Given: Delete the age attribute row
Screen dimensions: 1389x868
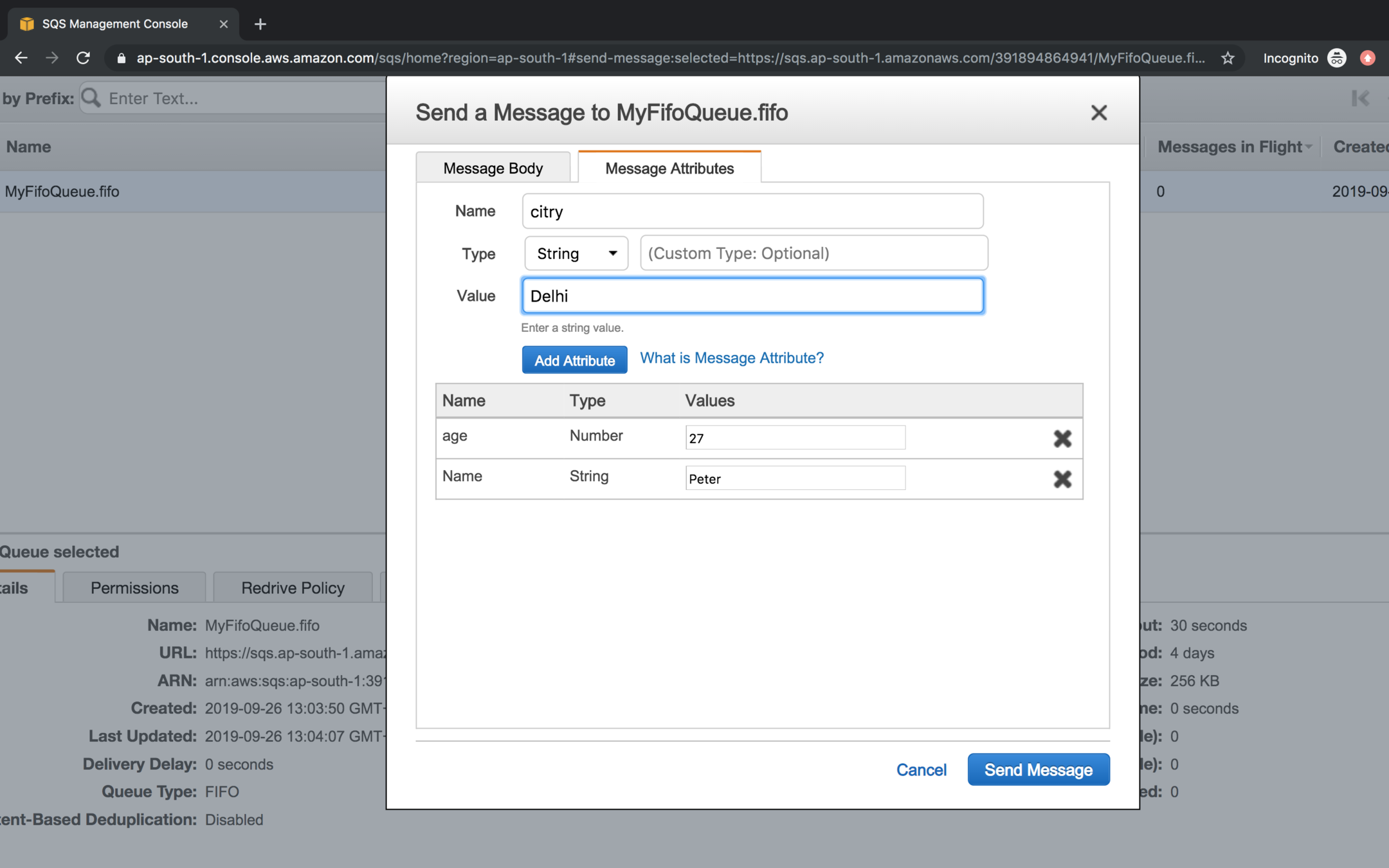Looking at the screenshot, I should (x=1062, y=439).
